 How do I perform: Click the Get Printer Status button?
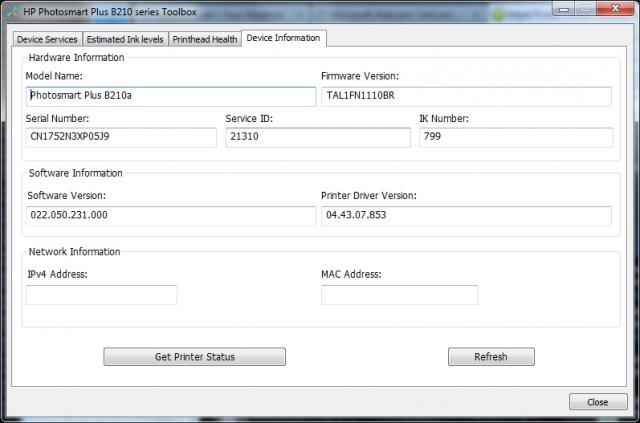coord(195,356)
